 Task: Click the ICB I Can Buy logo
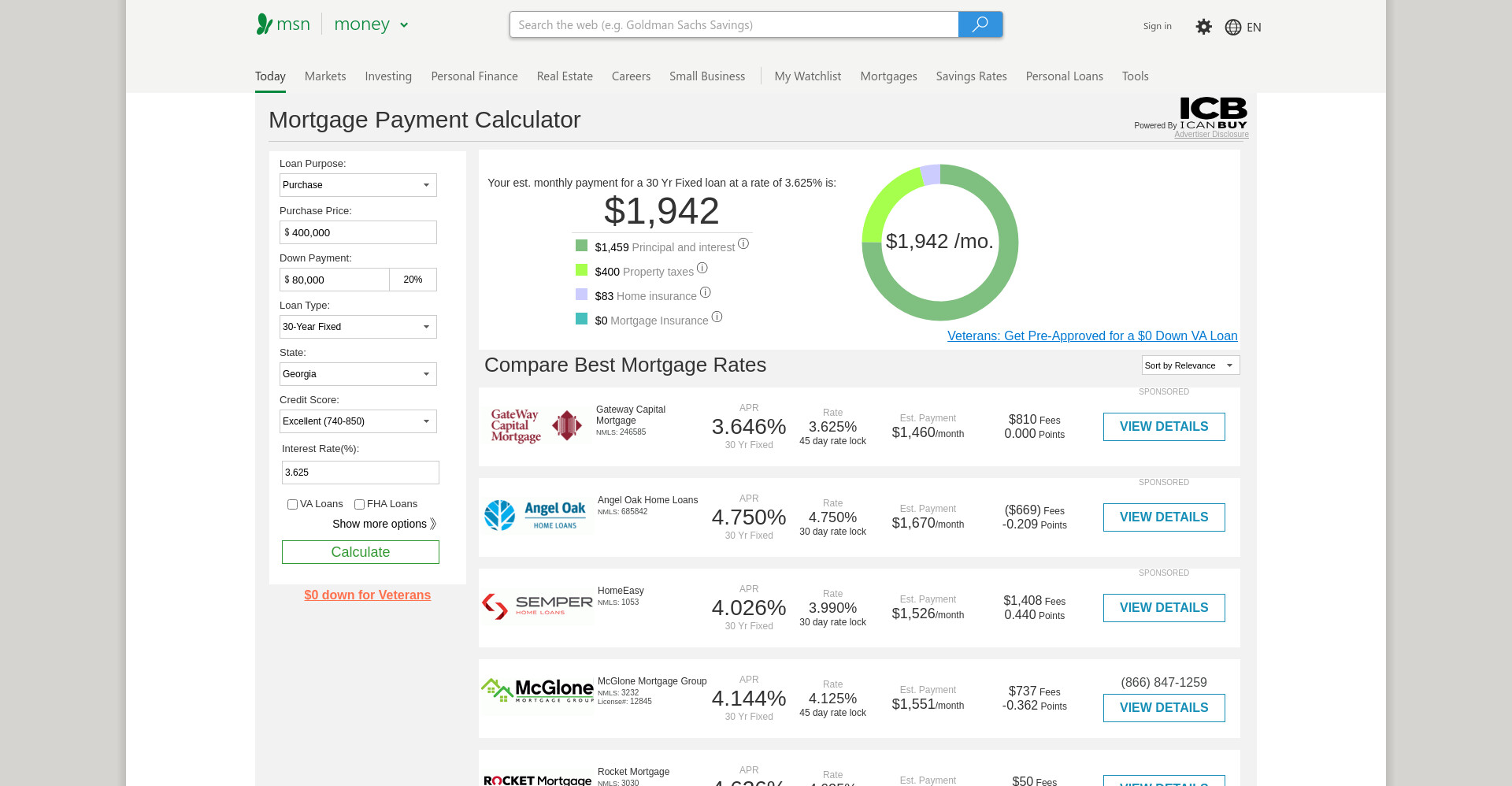click(1213, 113)
